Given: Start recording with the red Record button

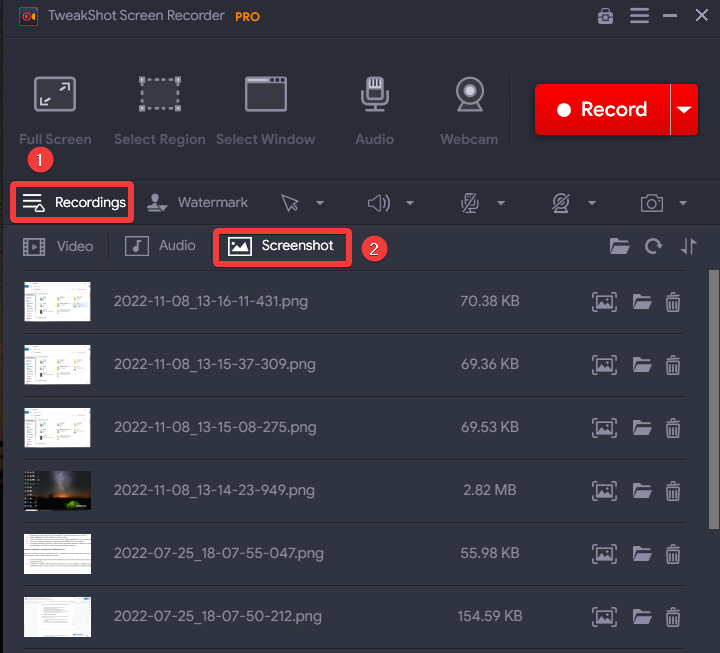Looking at the screenshot, I should pos(602,109).
